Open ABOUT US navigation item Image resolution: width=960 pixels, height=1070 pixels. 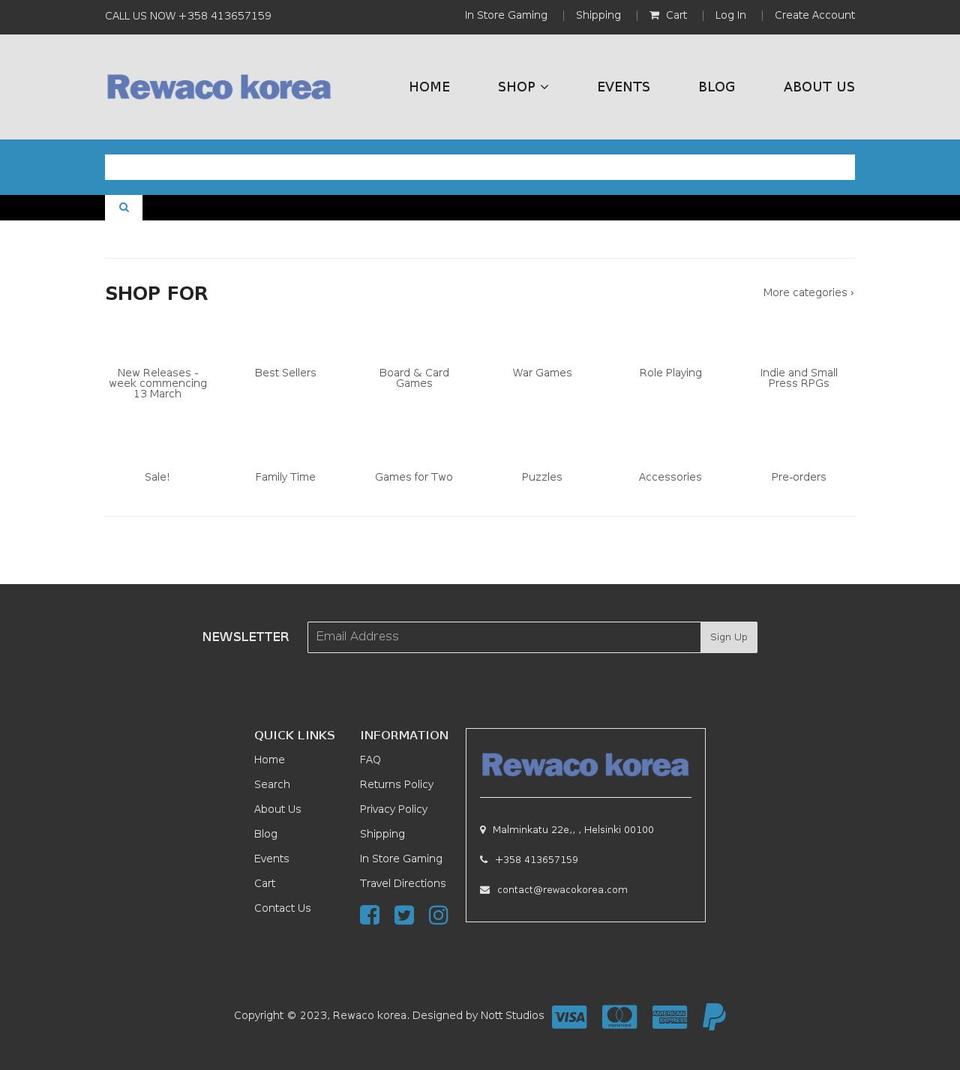point(819,87)
